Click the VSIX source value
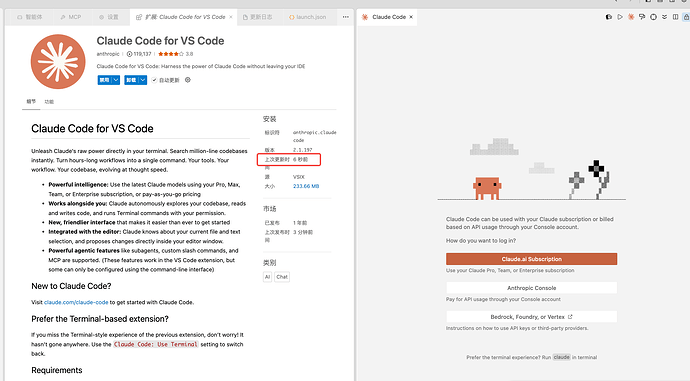This screenshot has height=381, width=690. [x=299, y=177]
